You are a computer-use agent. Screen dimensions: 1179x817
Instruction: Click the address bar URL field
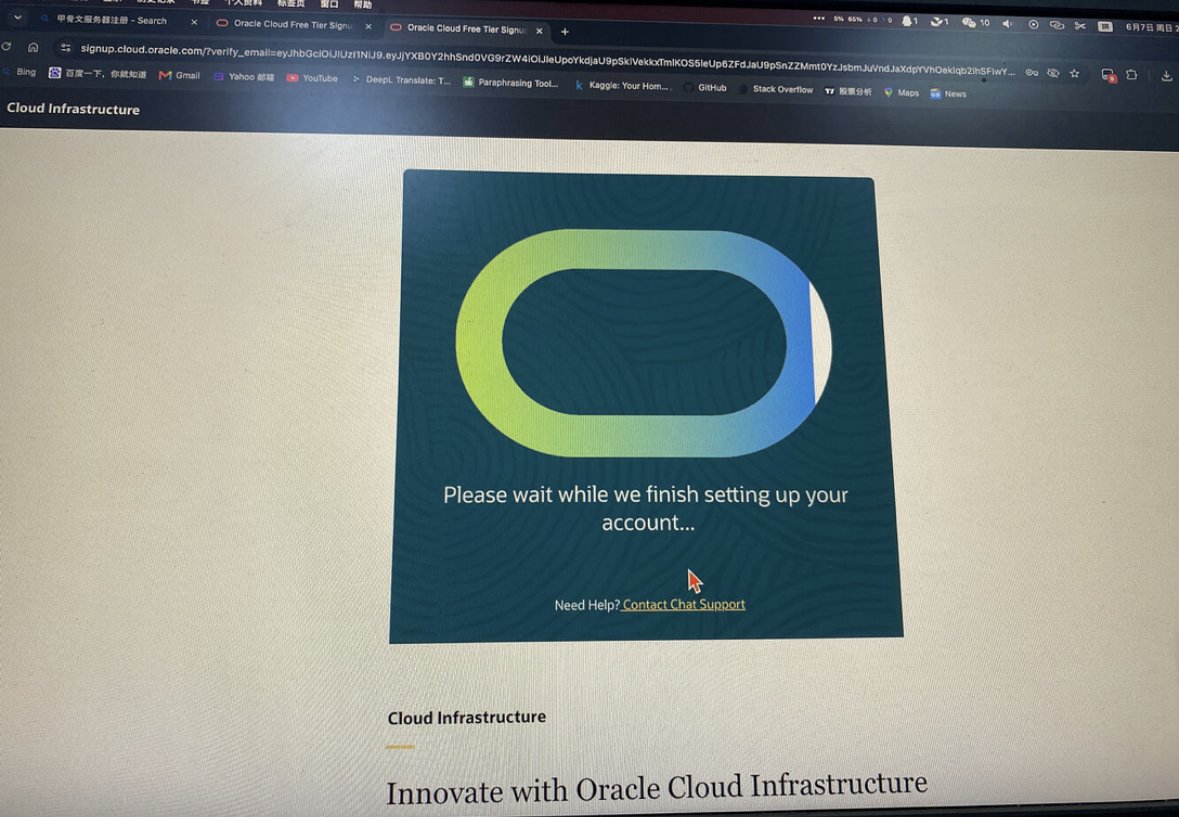pyautogui.click(x=547, y=60)
